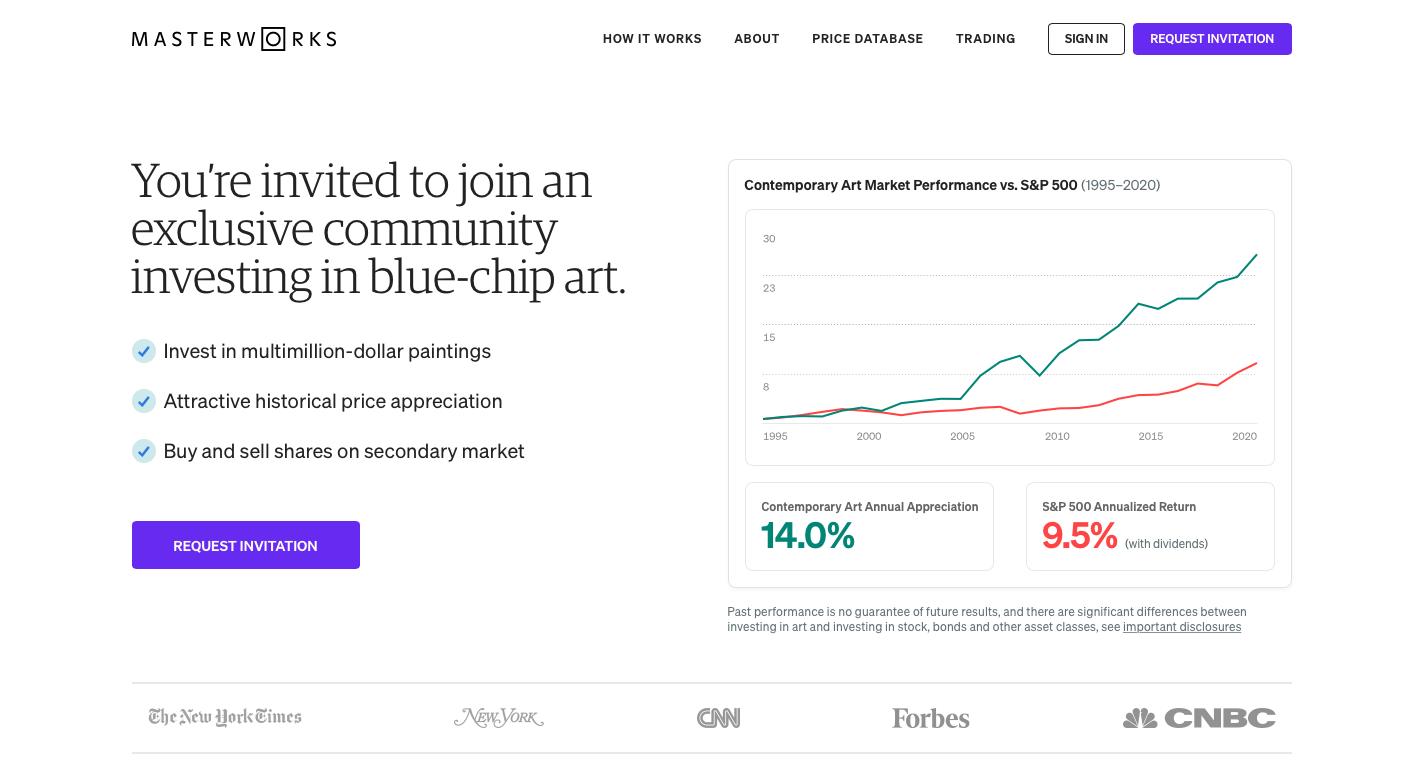
Task: Click checkmark beside secondary market item
Action: point(144,451)
